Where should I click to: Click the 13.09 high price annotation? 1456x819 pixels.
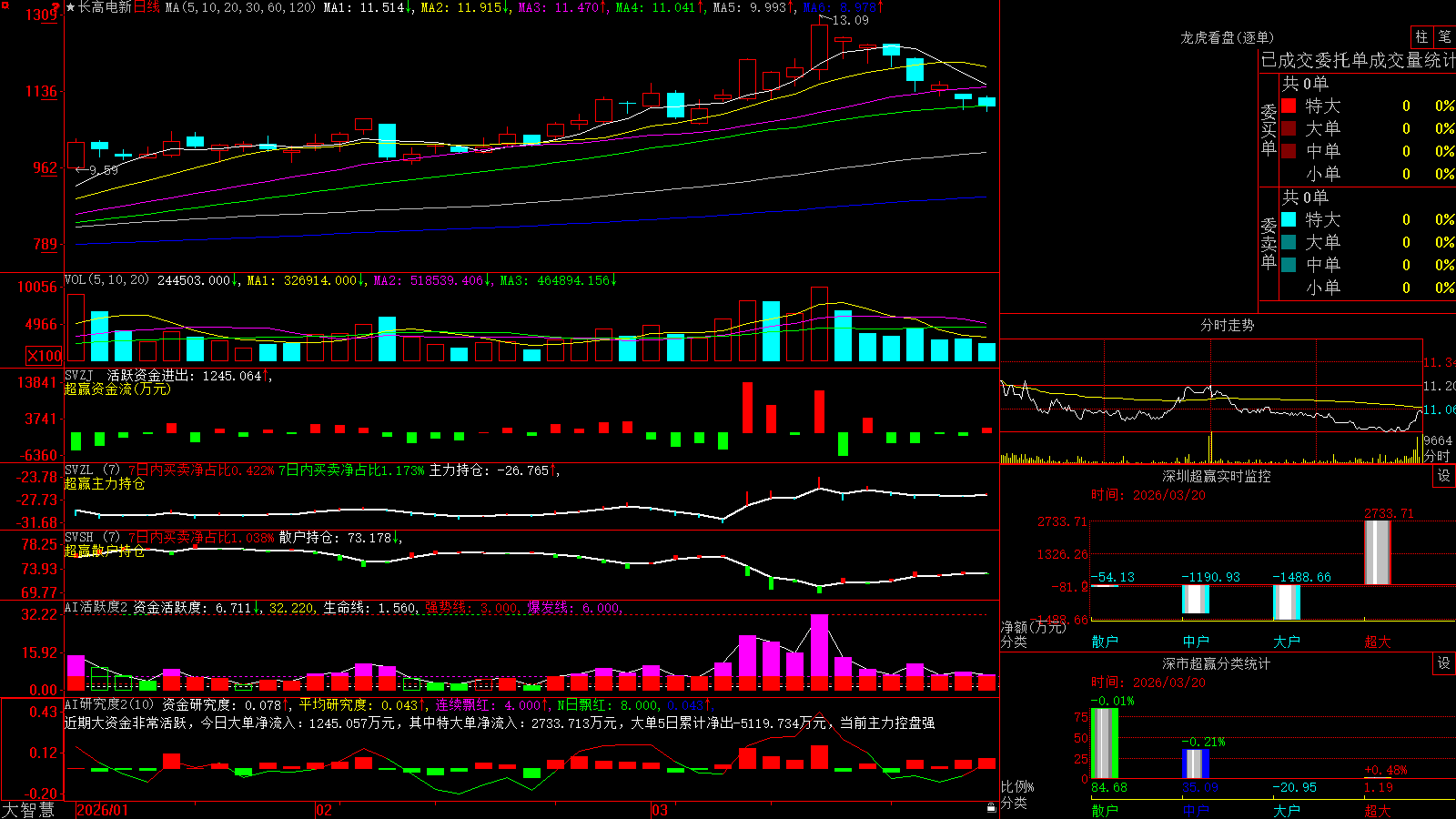point(851,20)
